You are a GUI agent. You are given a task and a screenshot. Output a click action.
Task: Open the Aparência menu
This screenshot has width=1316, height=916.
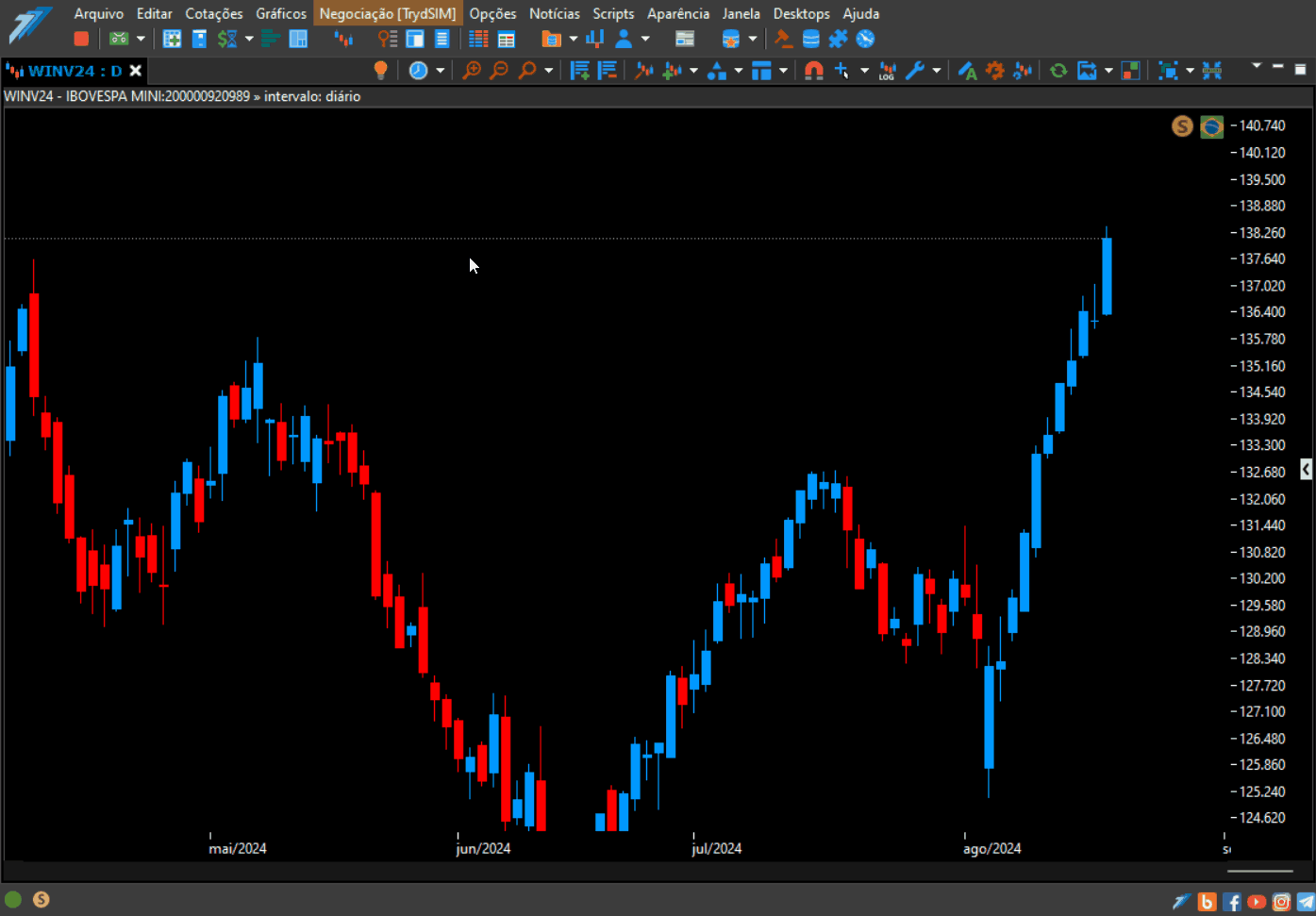pyautogui.click(x=678, y=13)
